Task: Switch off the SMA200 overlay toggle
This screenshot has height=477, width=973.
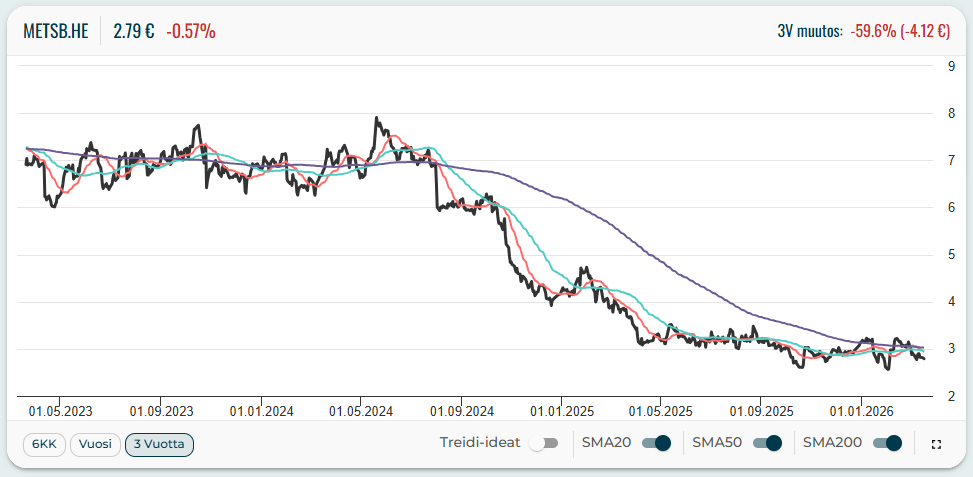Action: [887, 443]
